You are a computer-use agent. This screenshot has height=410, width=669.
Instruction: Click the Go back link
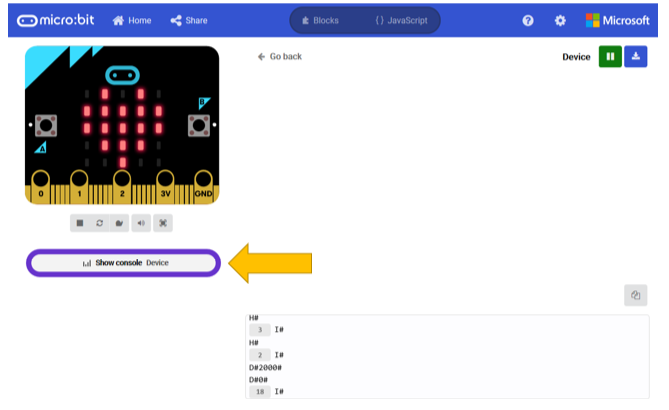[x=280, y=56]
